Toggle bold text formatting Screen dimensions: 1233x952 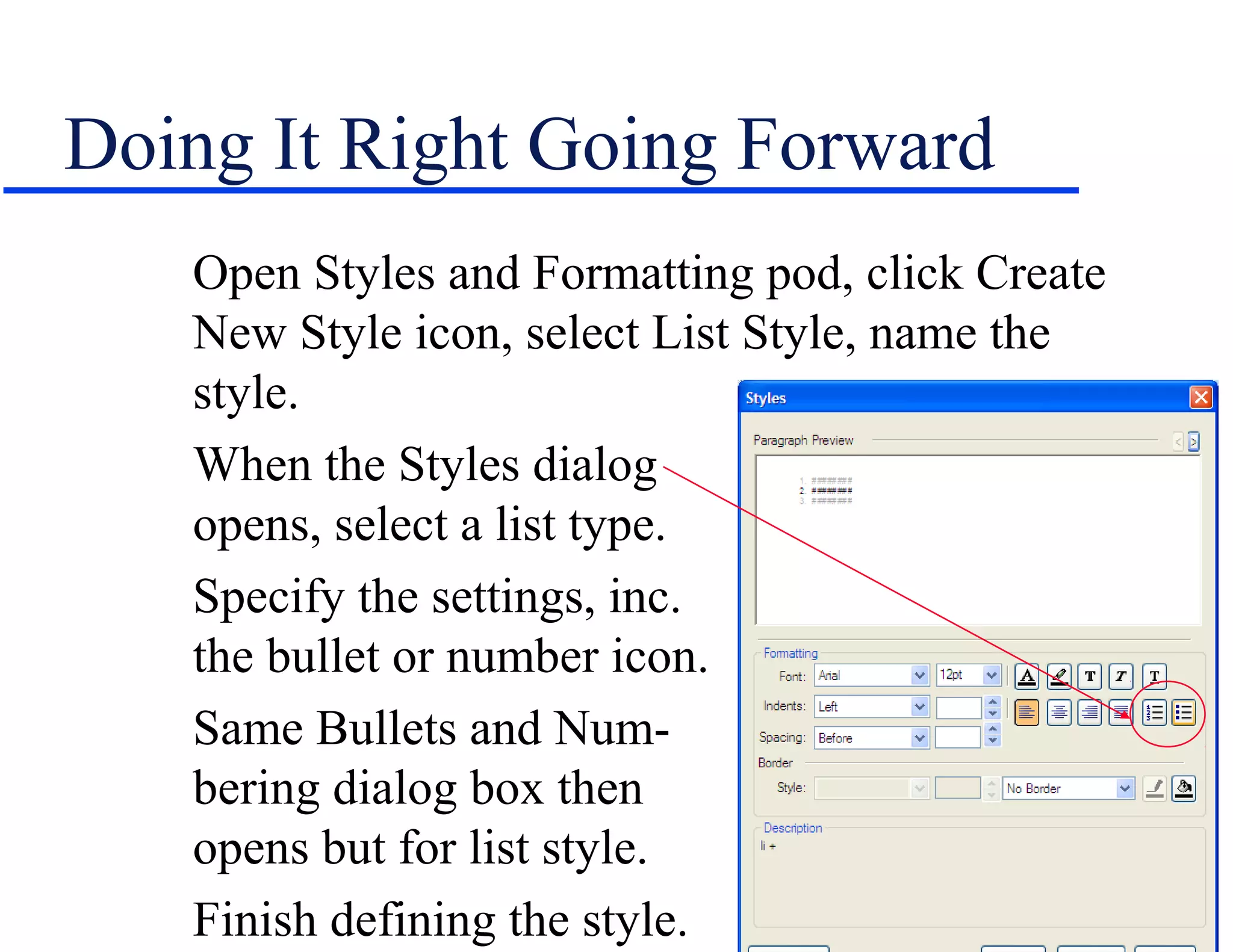point(1090,676)
